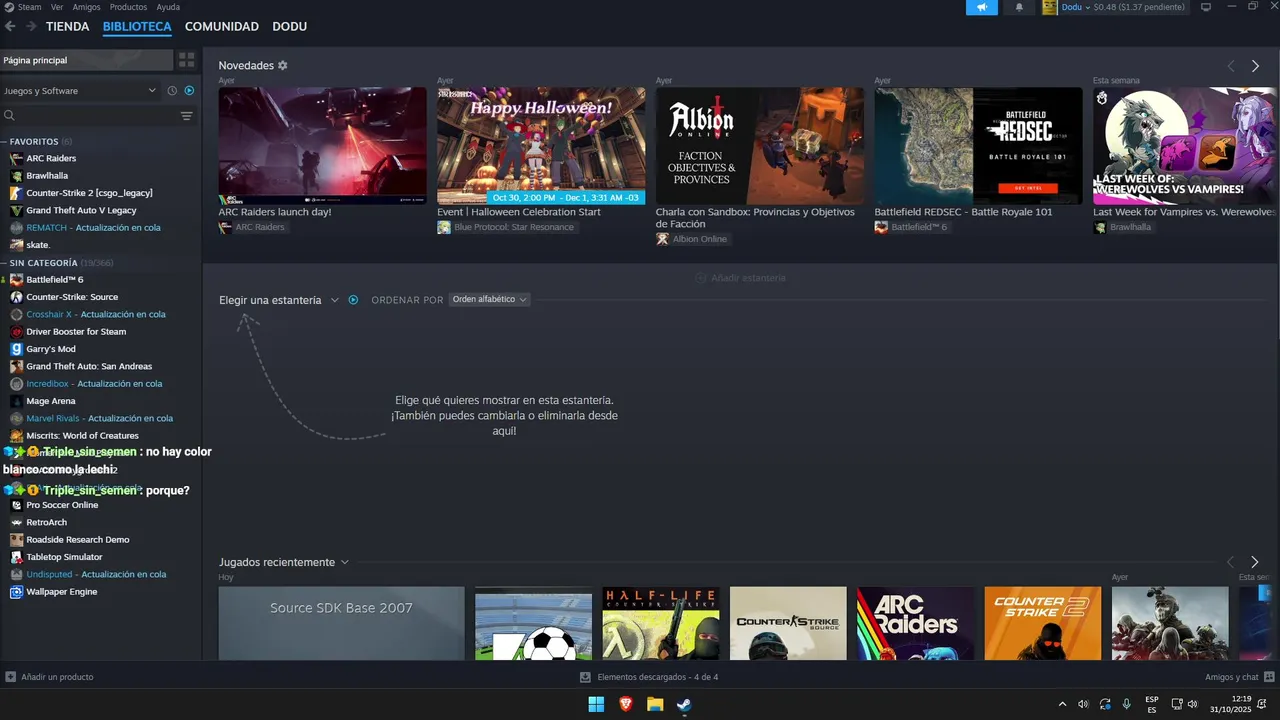This screenshot has width=1280, height=720.
Task: Switch to Big Picture mode icon
Action: (x=1206, y=7)
